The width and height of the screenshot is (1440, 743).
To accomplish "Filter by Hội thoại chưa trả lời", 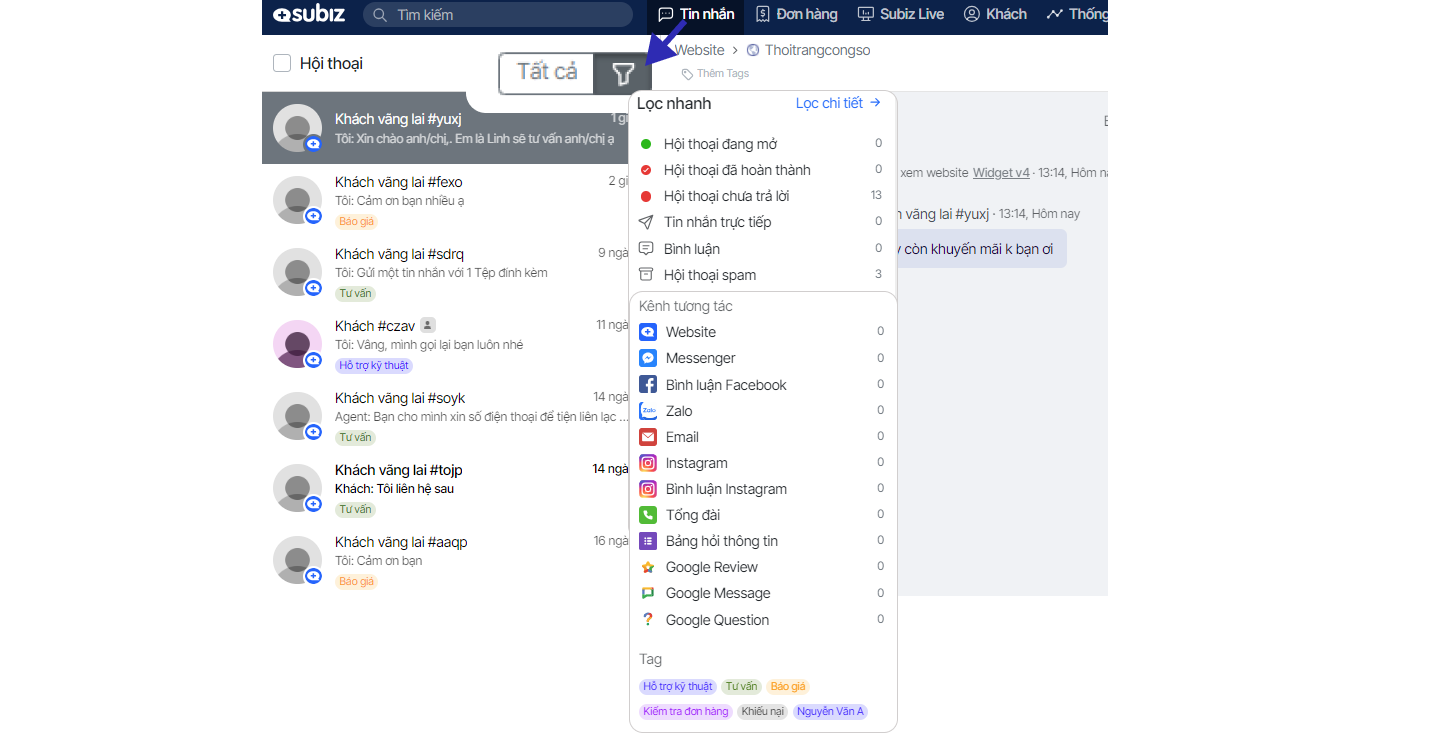I will tap(726, 196).
